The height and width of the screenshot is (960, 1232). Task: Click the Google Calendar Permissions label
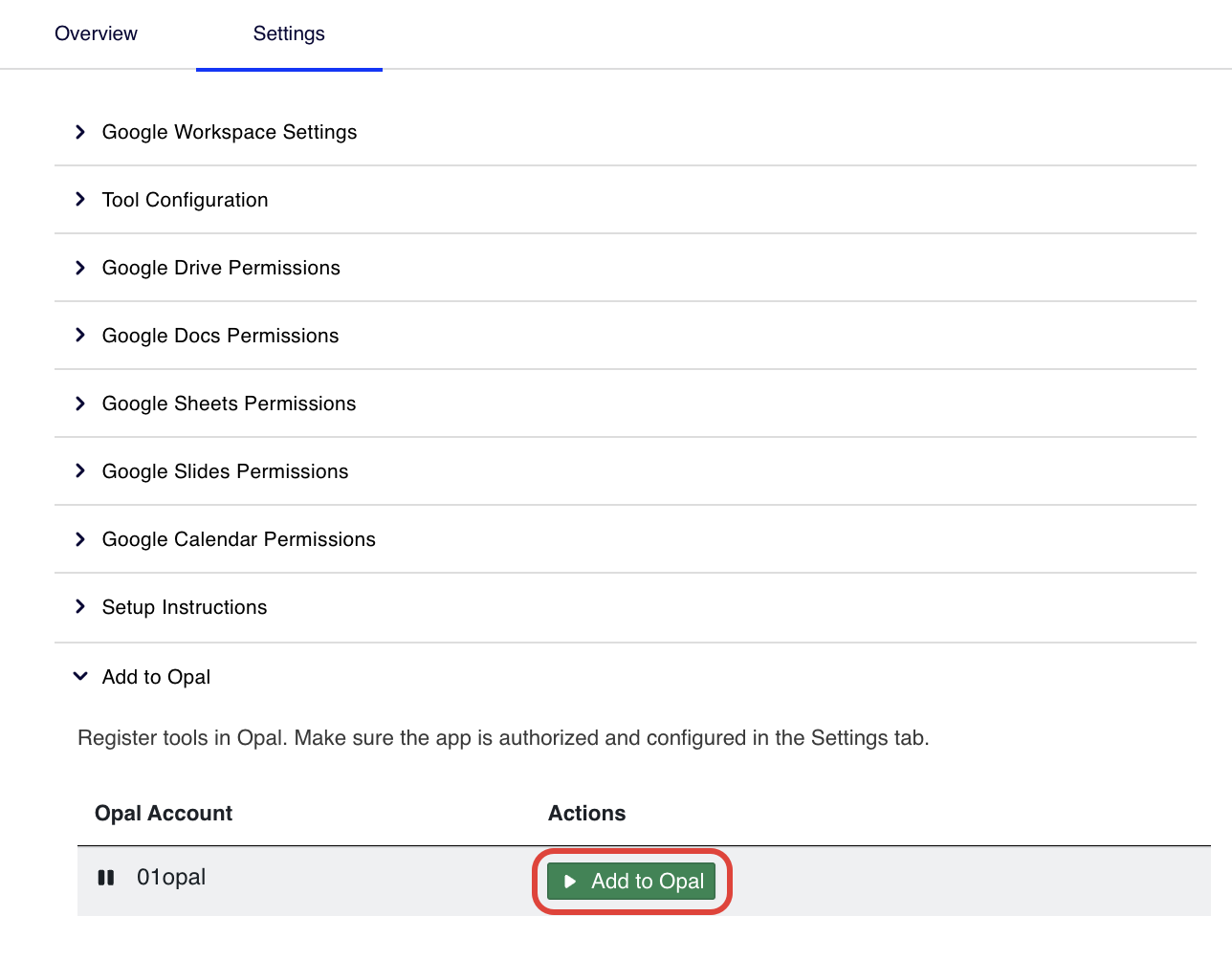(238, 539)
